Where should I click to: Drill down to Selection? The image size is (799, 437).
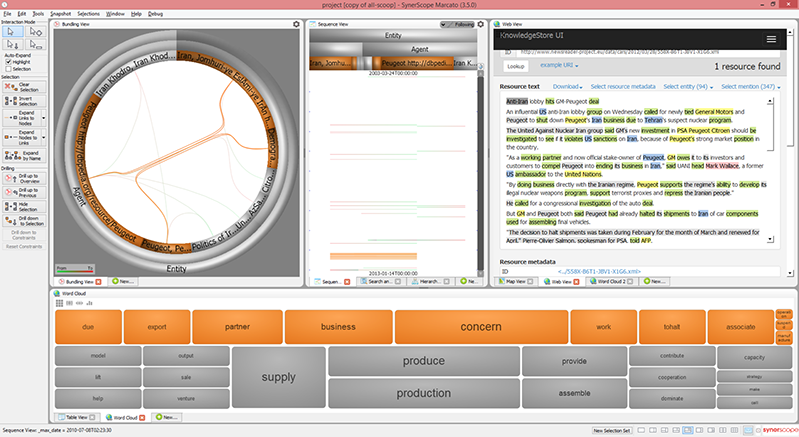click(x=24, y=221)
